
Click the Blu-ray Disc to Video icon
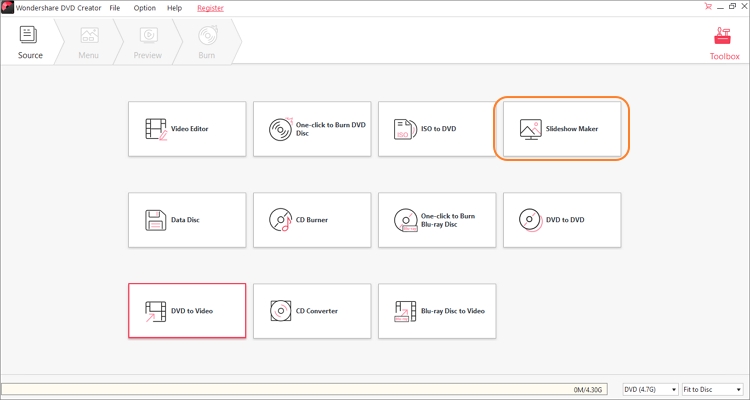405,311
